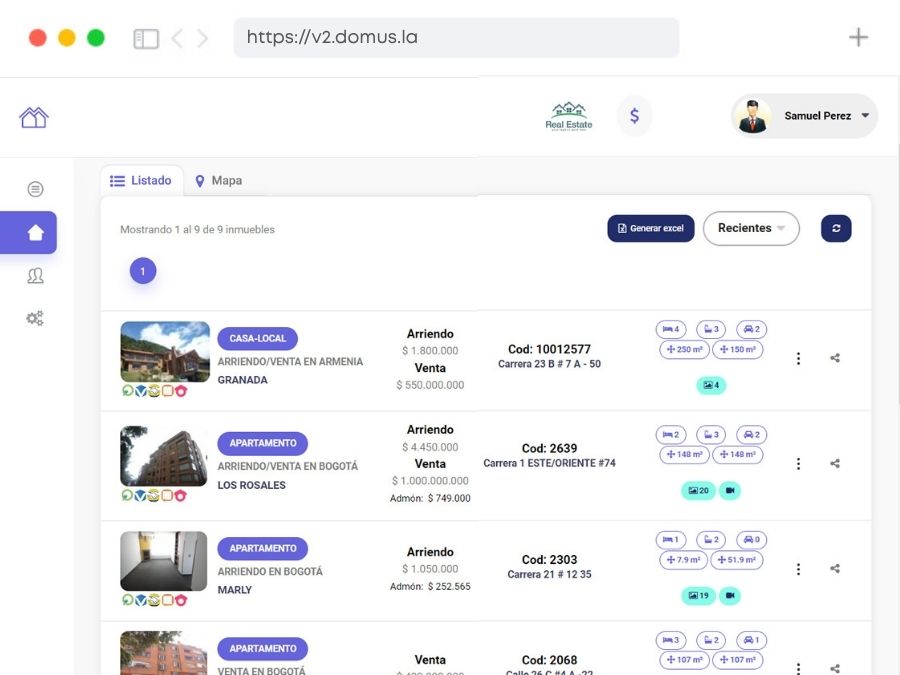
Task: Click the 19 photos badge for Cod 2303
Action: pos(699,595)
